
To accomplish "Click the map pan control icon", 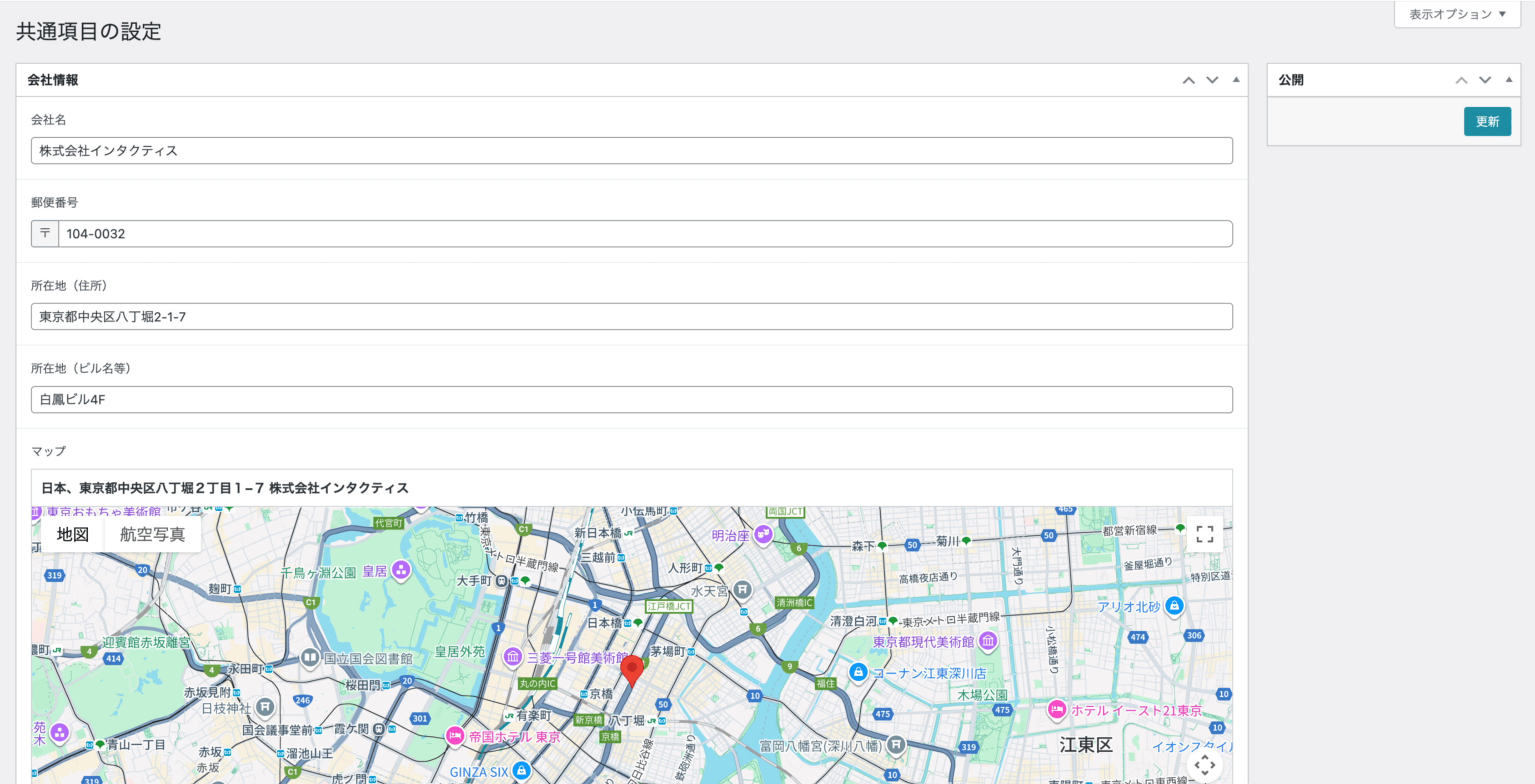I will pos(1204,764).
